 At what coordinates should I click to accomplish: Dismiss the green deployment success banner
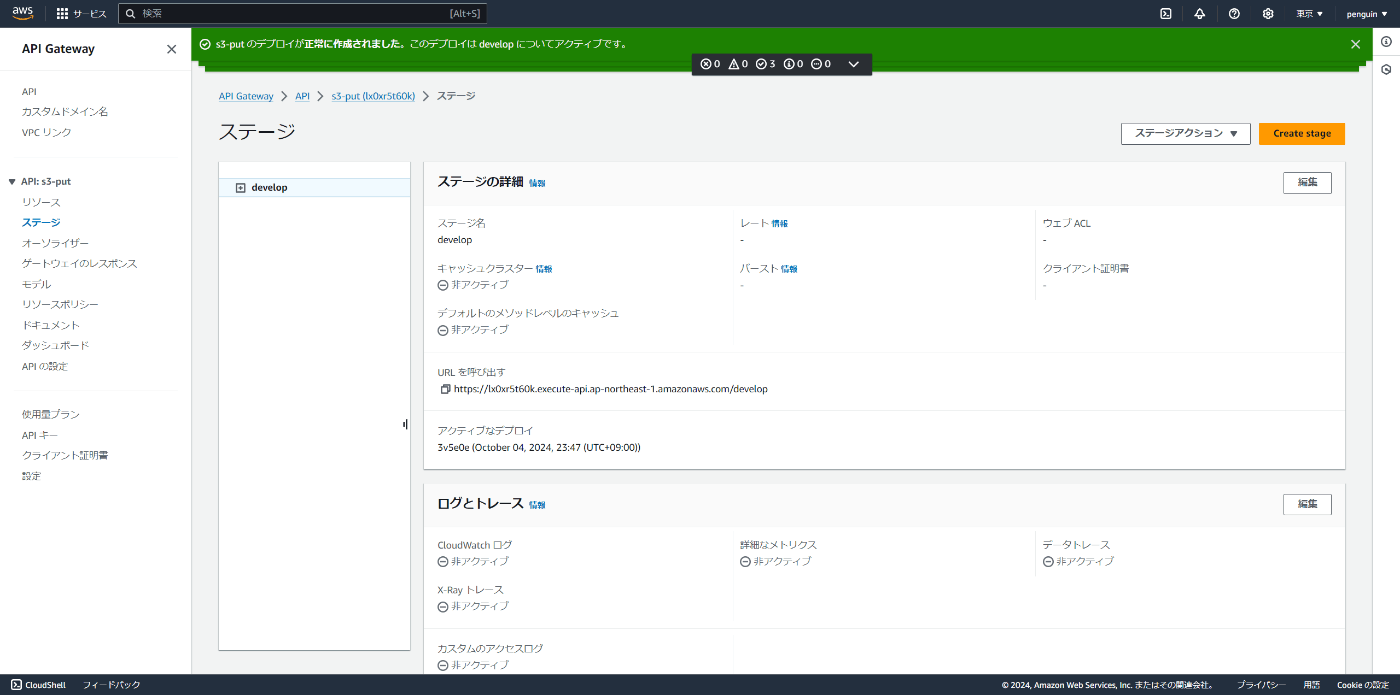(x=1355, y=44)
